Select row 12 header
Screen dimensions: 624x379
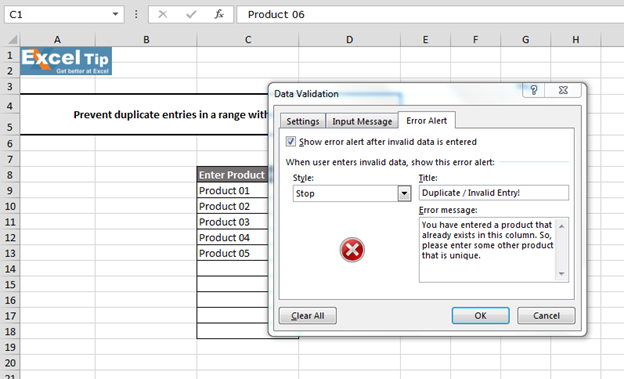tap(10, 237)
